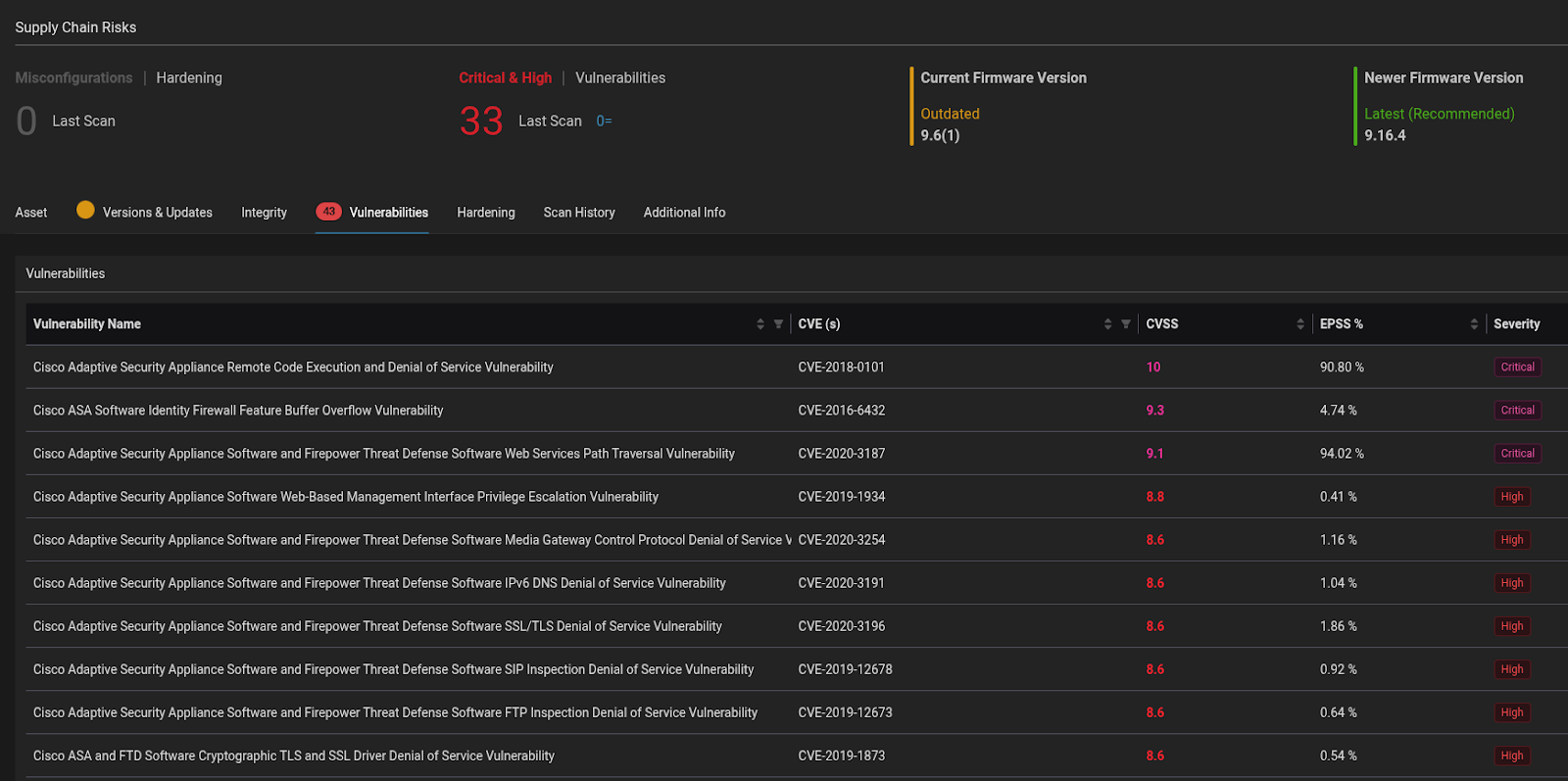The width and height of the screenshot is (1568, 781).
Task: Click CVSS score 9.3
Action: click(1155, 411)
